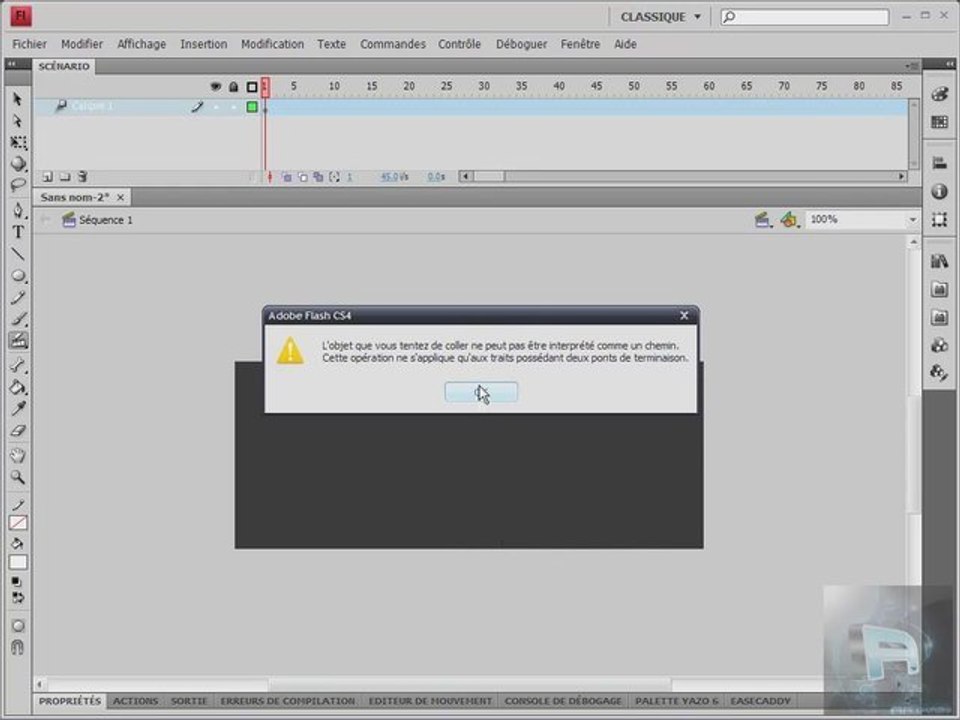Toggle Snap to Objects magnet
Viewport: 960px width, 720px height.
pyautogui.click(x=18, y=647)
